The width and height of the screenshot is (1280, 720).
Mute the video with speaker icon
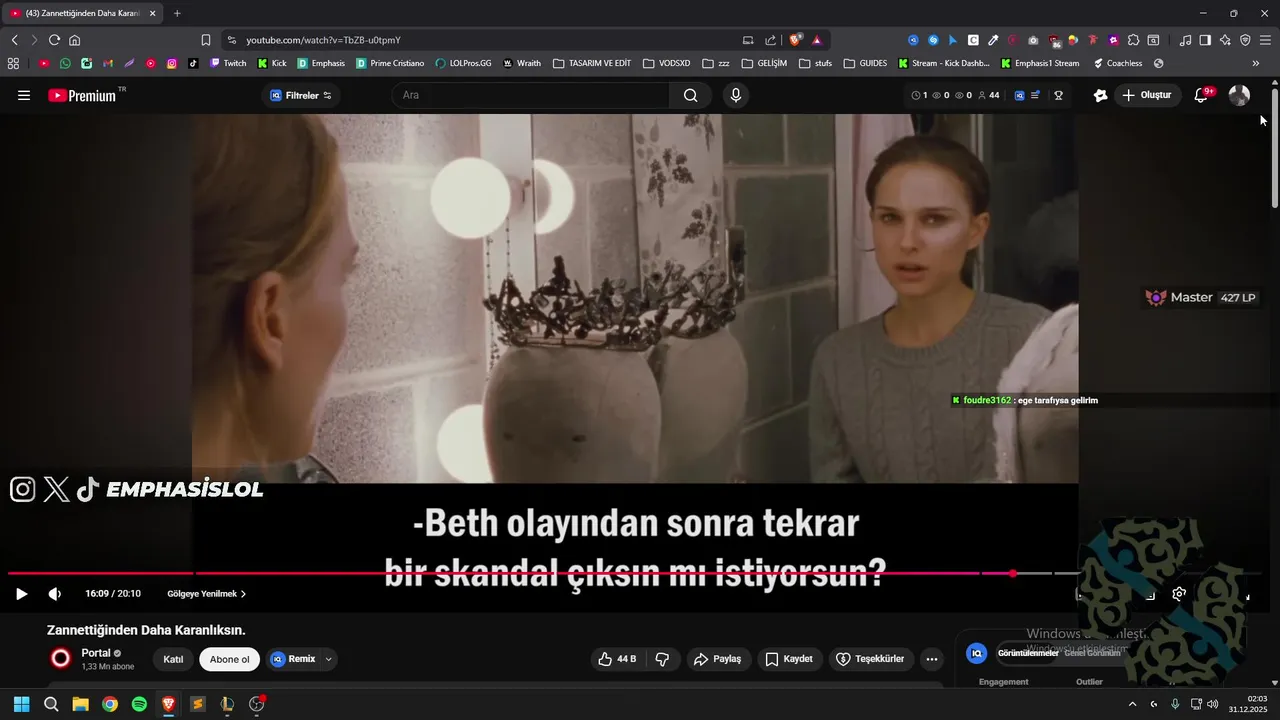pos(55,594)
